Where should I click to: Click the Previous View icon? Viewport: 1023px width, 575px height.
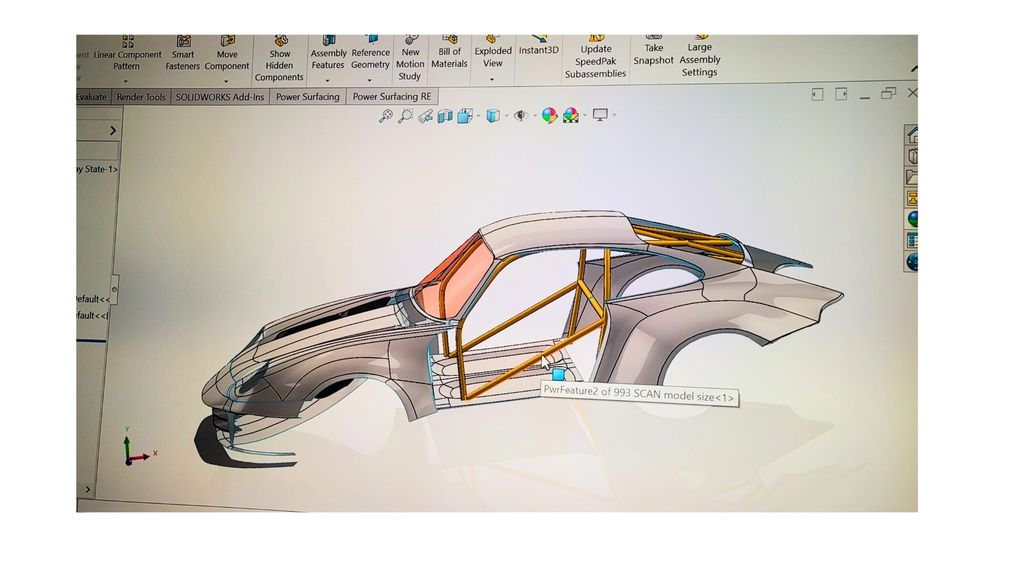[425, 117]
